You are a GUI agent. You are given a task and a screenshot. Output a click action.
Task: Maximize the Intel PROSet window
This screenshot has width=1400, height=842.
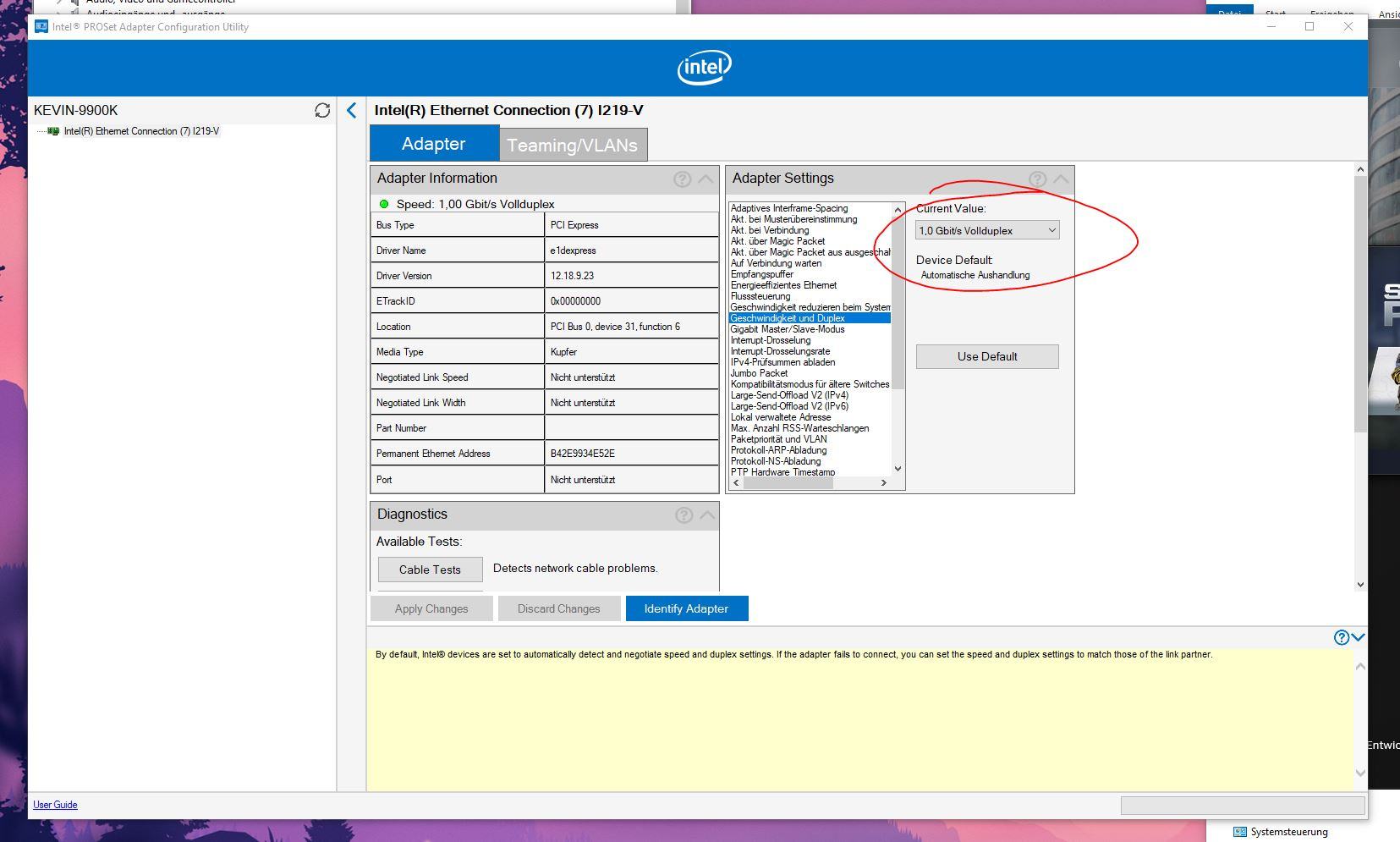tap(1309, 26)
